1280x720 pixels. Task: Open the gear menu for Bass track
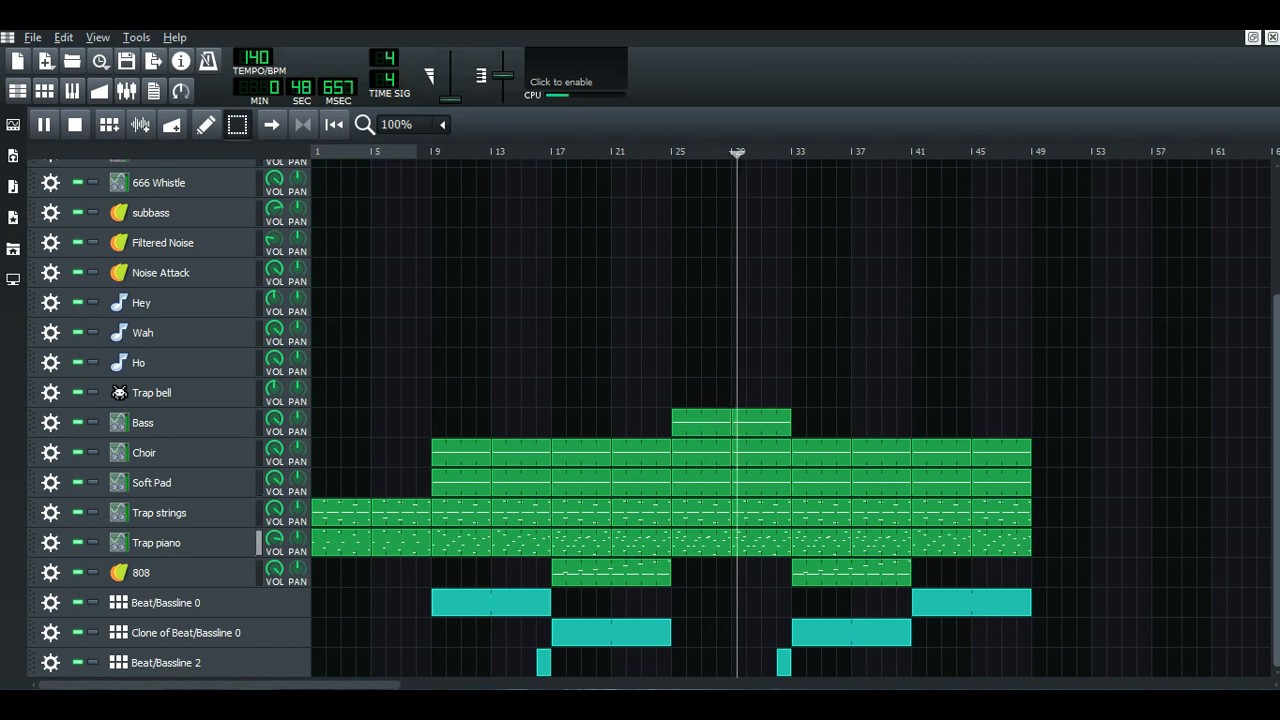pos(50,423)
